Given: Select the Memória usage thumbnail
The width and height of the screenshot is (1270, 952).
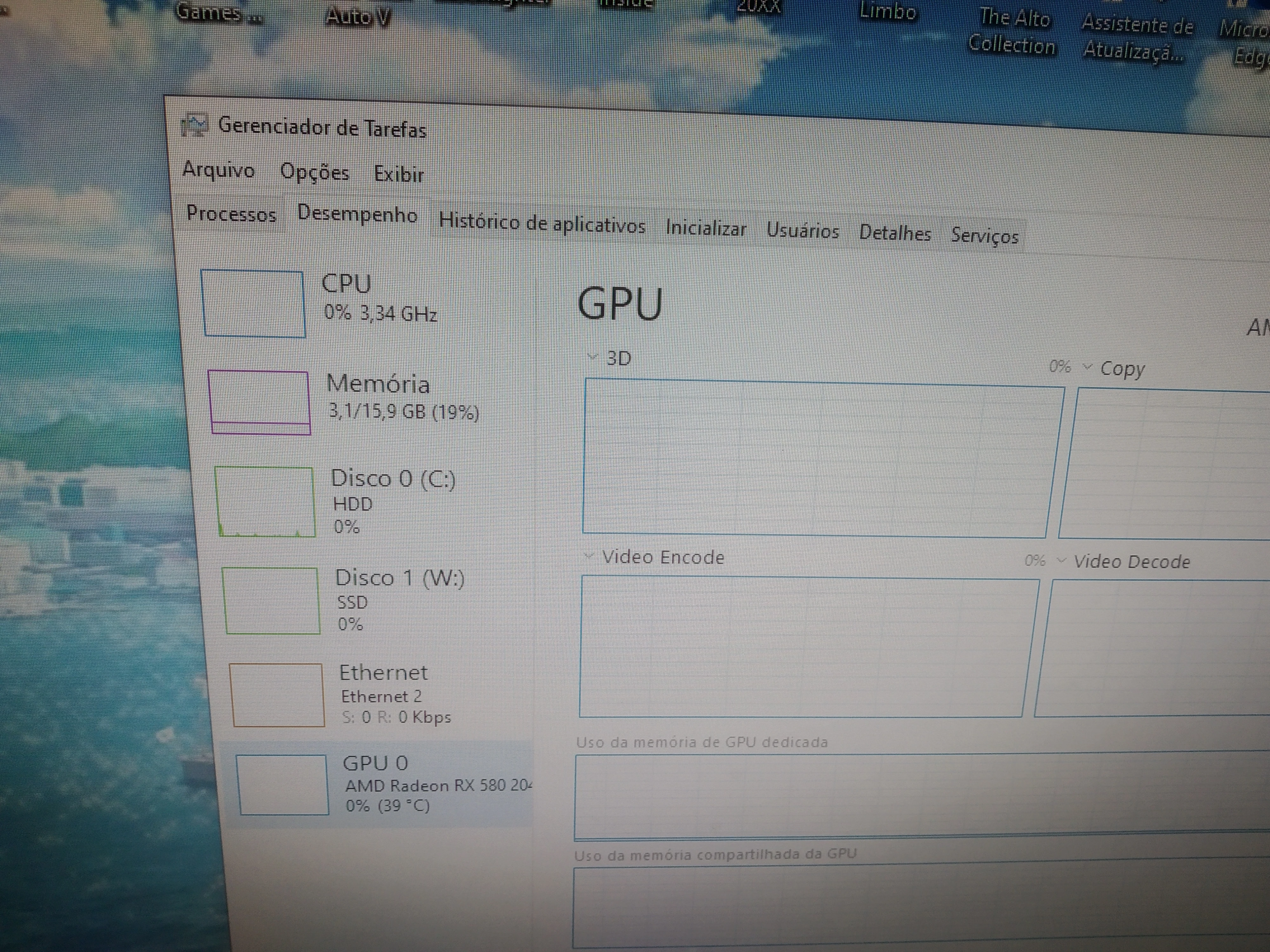Looking at the screenshot, I should pos(259,402).
